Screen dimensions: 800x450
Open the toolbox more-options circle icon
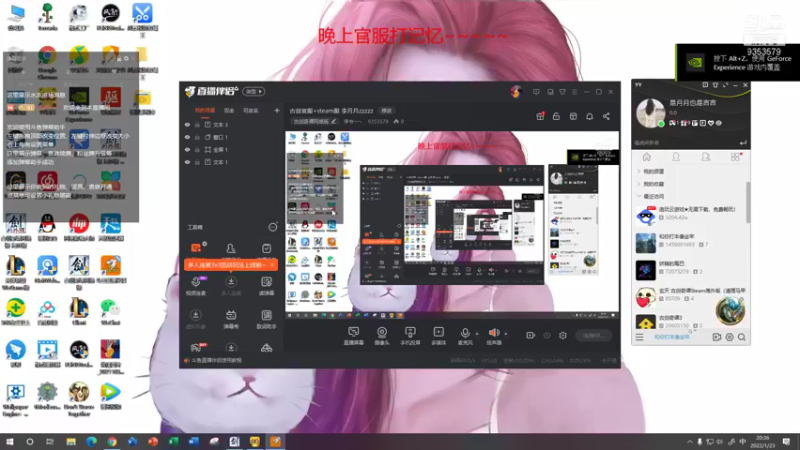pos(272,227)
